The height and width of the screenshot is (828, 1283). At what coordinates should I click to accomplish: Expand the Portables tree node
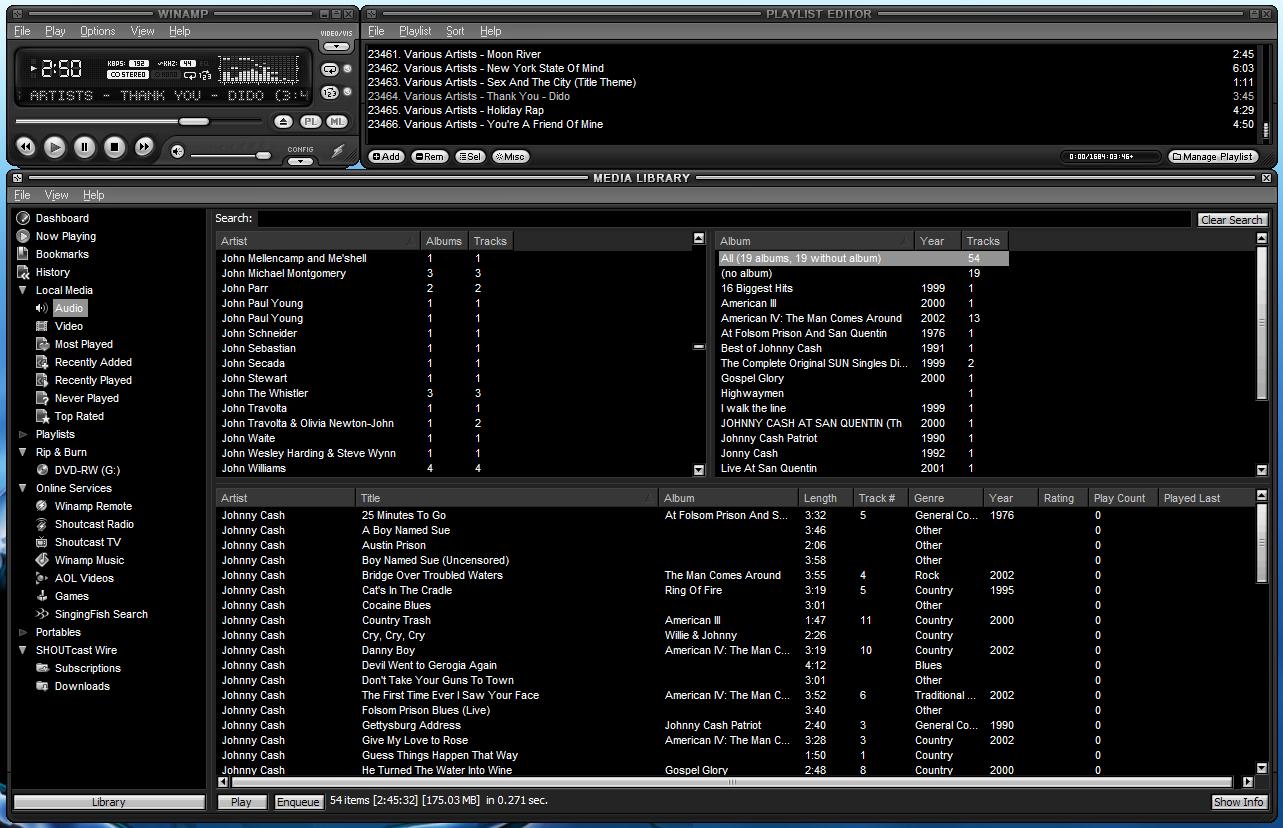tap(23, 632)
